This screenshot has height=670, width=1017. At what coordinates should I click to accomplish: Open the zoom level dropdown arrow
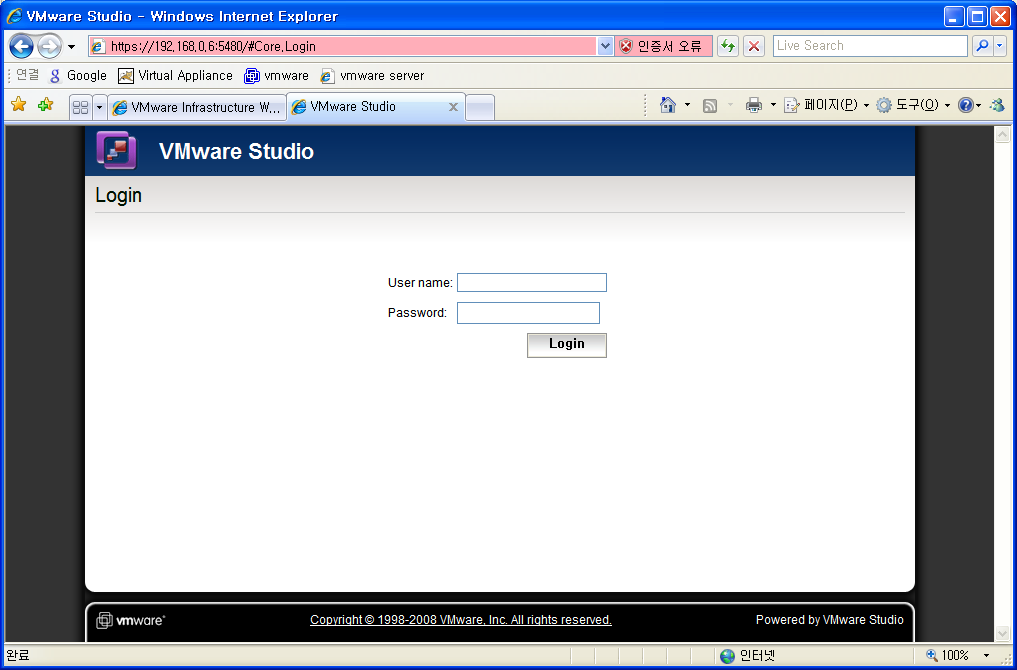tap(987, 656)
